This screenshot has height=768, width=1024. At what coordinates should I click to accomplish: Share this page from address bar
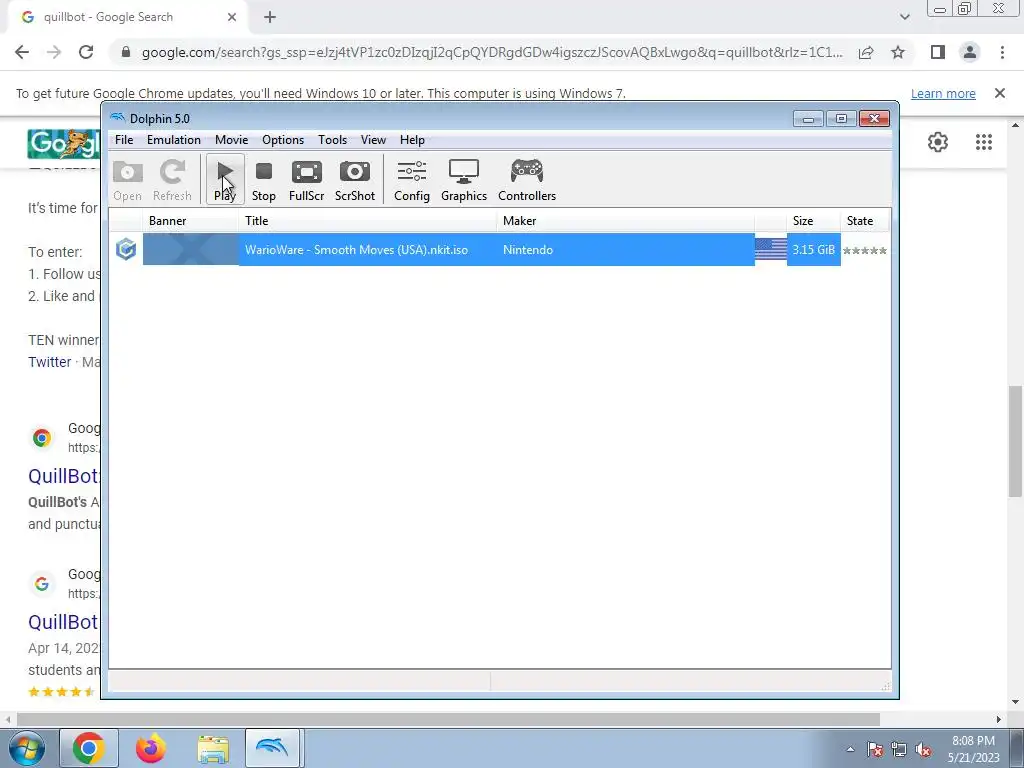click(x=866, y=52)
